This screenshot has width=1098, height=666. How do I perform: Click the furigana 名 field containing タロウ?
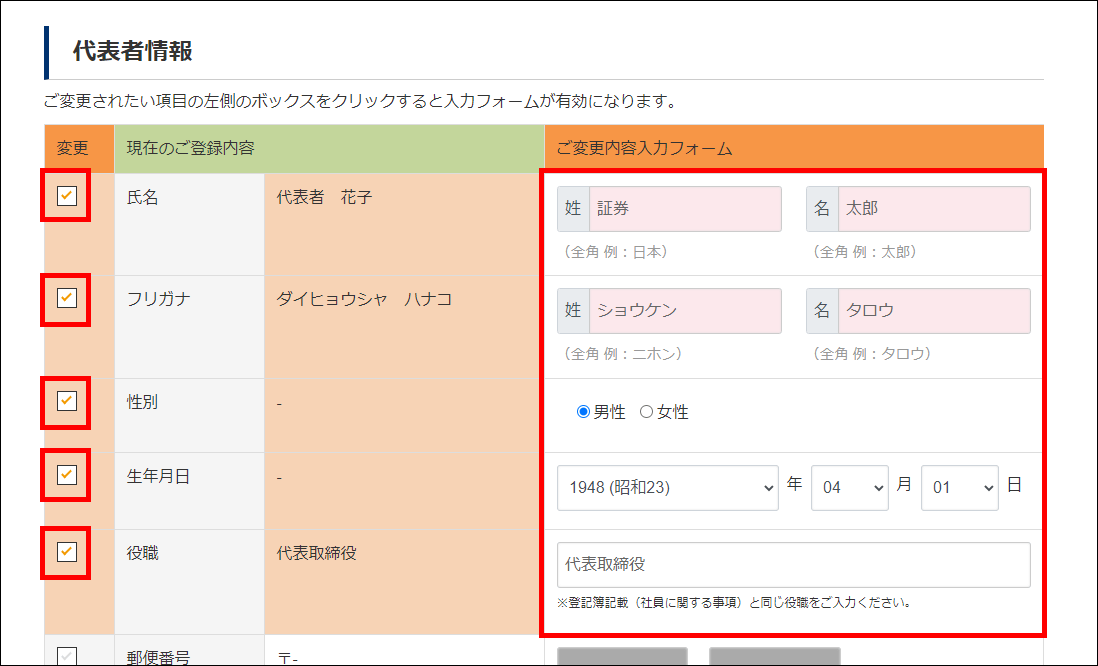(933, 311)
